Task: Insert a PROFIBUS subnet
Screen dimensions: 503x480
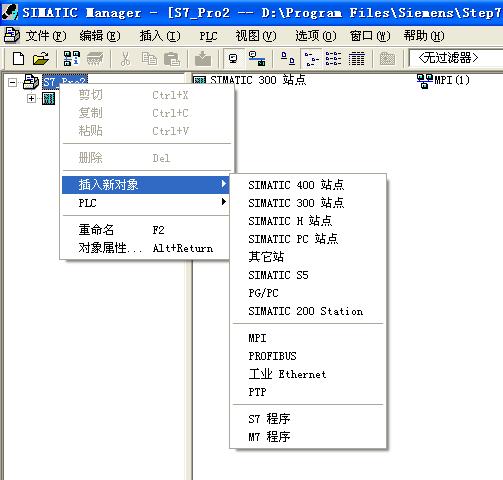Action: 308,356
